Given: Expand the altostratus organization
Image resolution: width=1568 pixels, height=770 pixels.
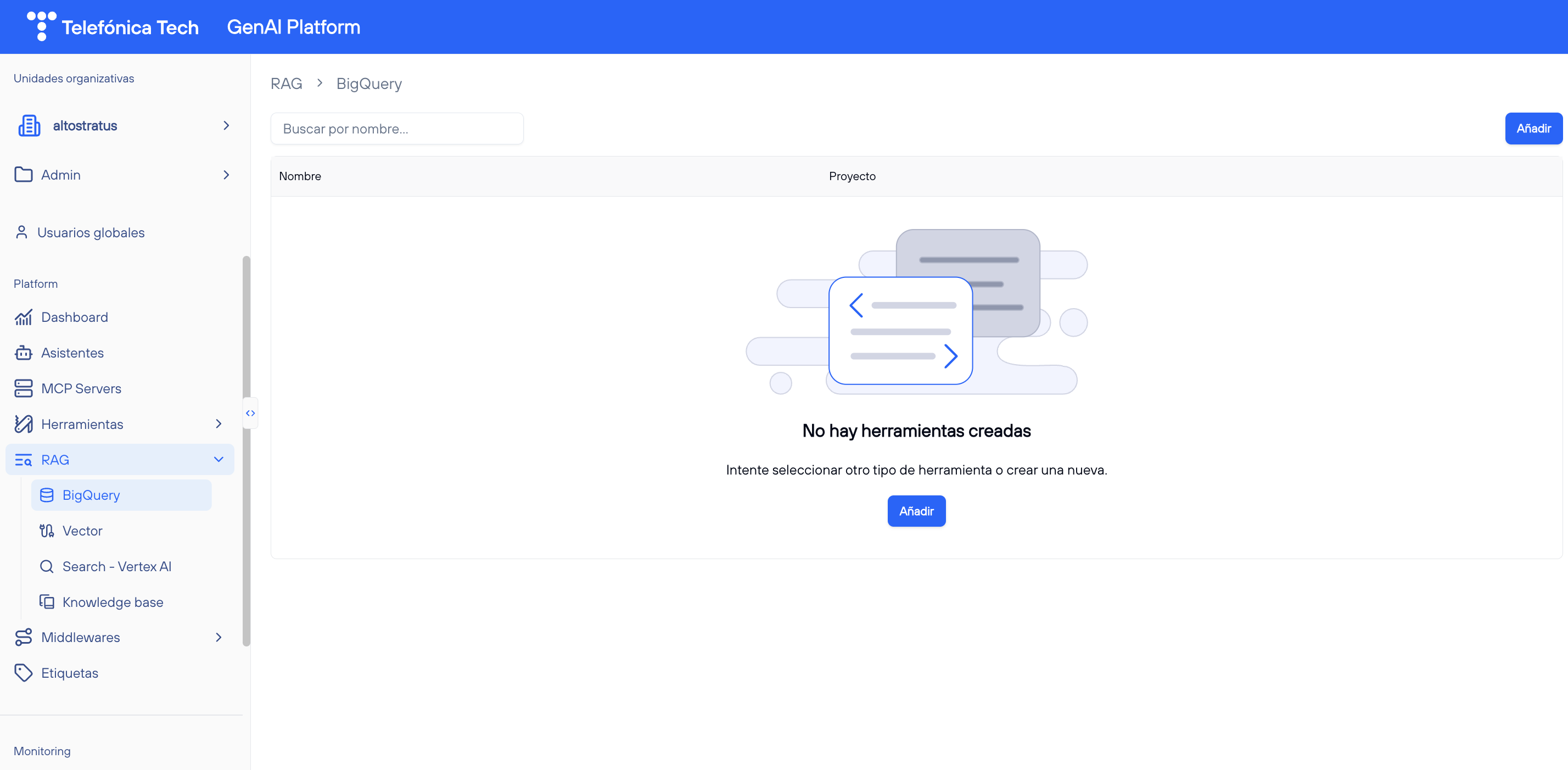Looking at the screenshot, I should 226,125.
